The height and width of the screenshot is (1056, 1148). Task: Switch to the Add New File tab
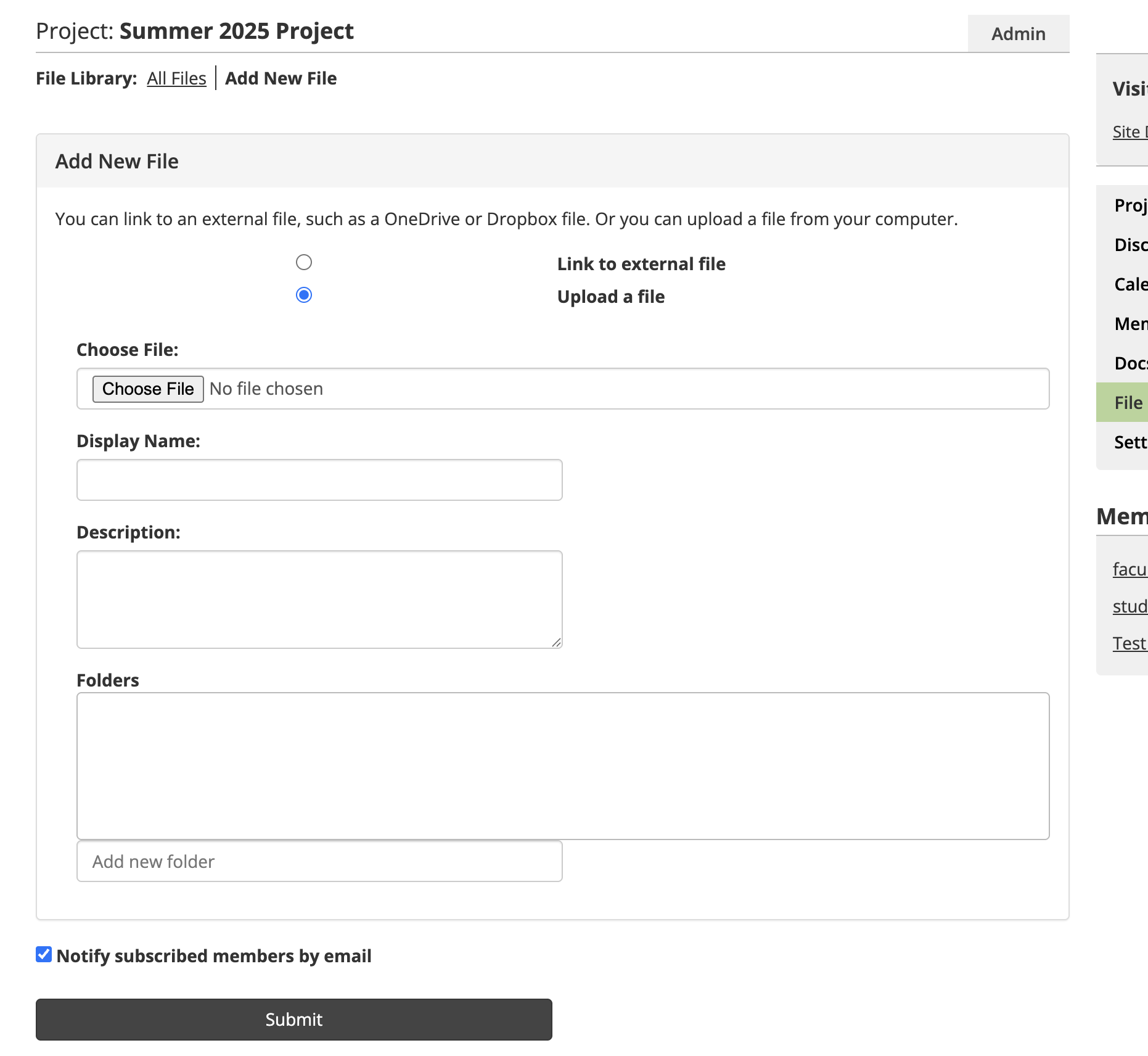[281, 78]
